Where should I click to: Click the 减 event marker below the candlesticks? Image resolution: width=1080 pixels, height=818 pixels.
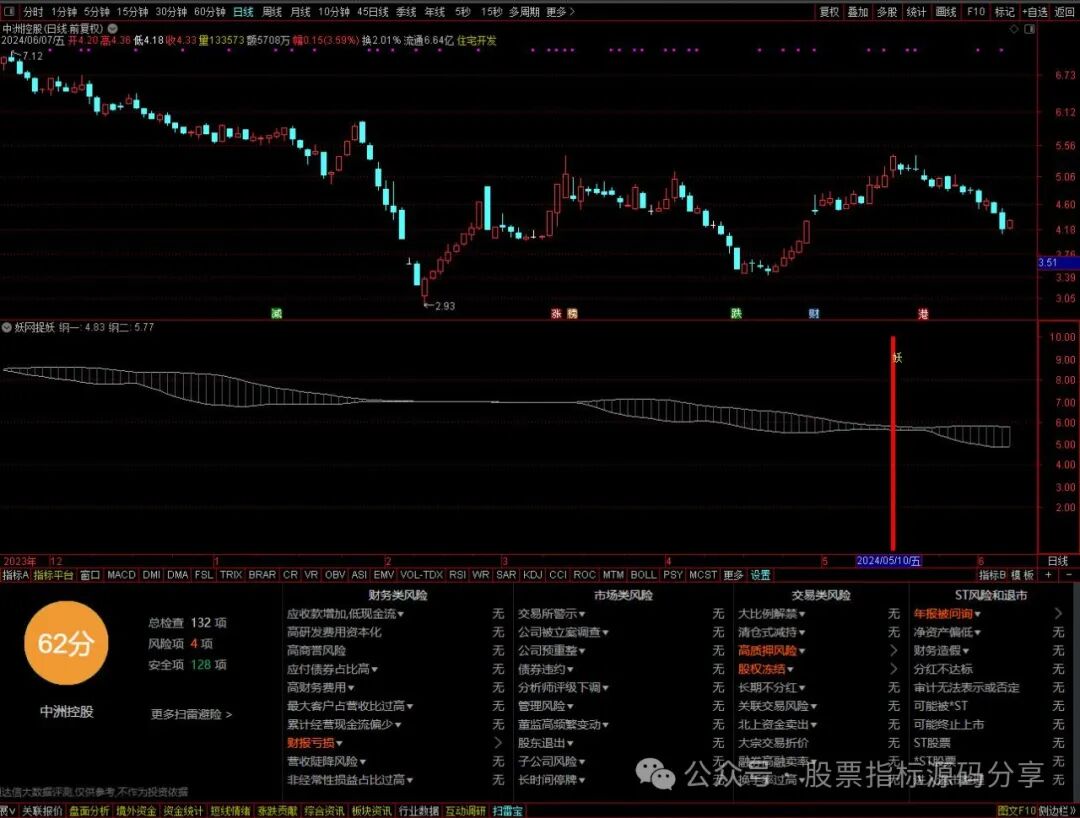tap(276, 313)
